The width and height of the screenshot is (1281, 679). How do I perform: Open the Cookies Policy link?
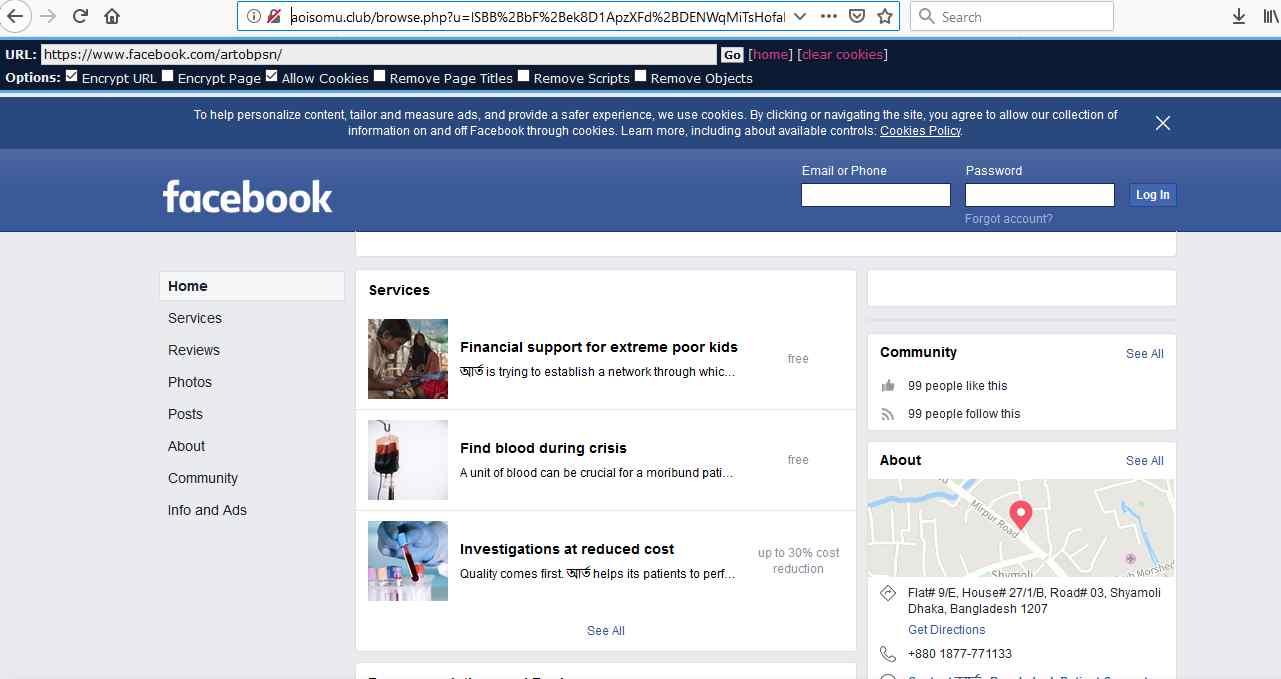pyautogui.click(x=920, y=131)
